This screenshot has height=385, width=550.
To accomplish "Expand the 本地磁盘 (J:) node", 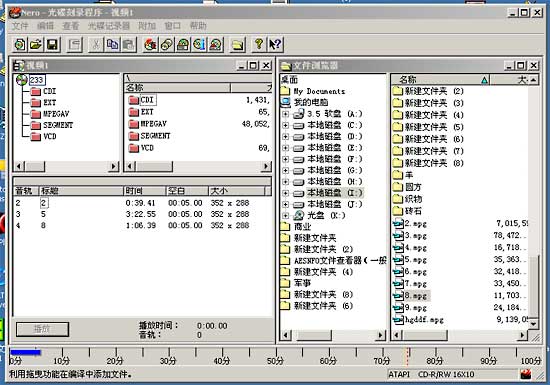I will [x=286, y=204].
